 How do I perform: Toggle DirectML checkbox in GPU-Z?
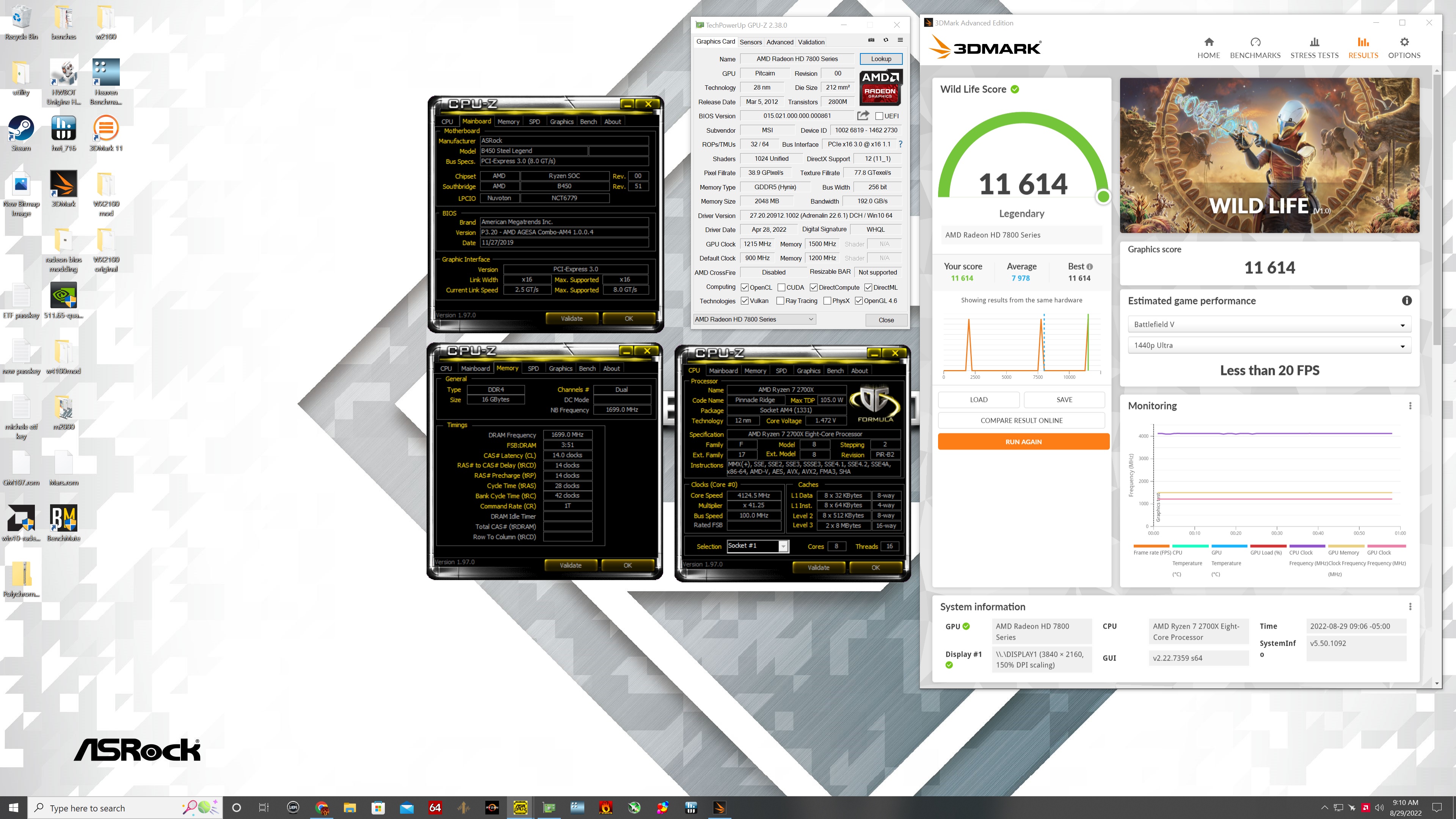(x=868, y=287)
